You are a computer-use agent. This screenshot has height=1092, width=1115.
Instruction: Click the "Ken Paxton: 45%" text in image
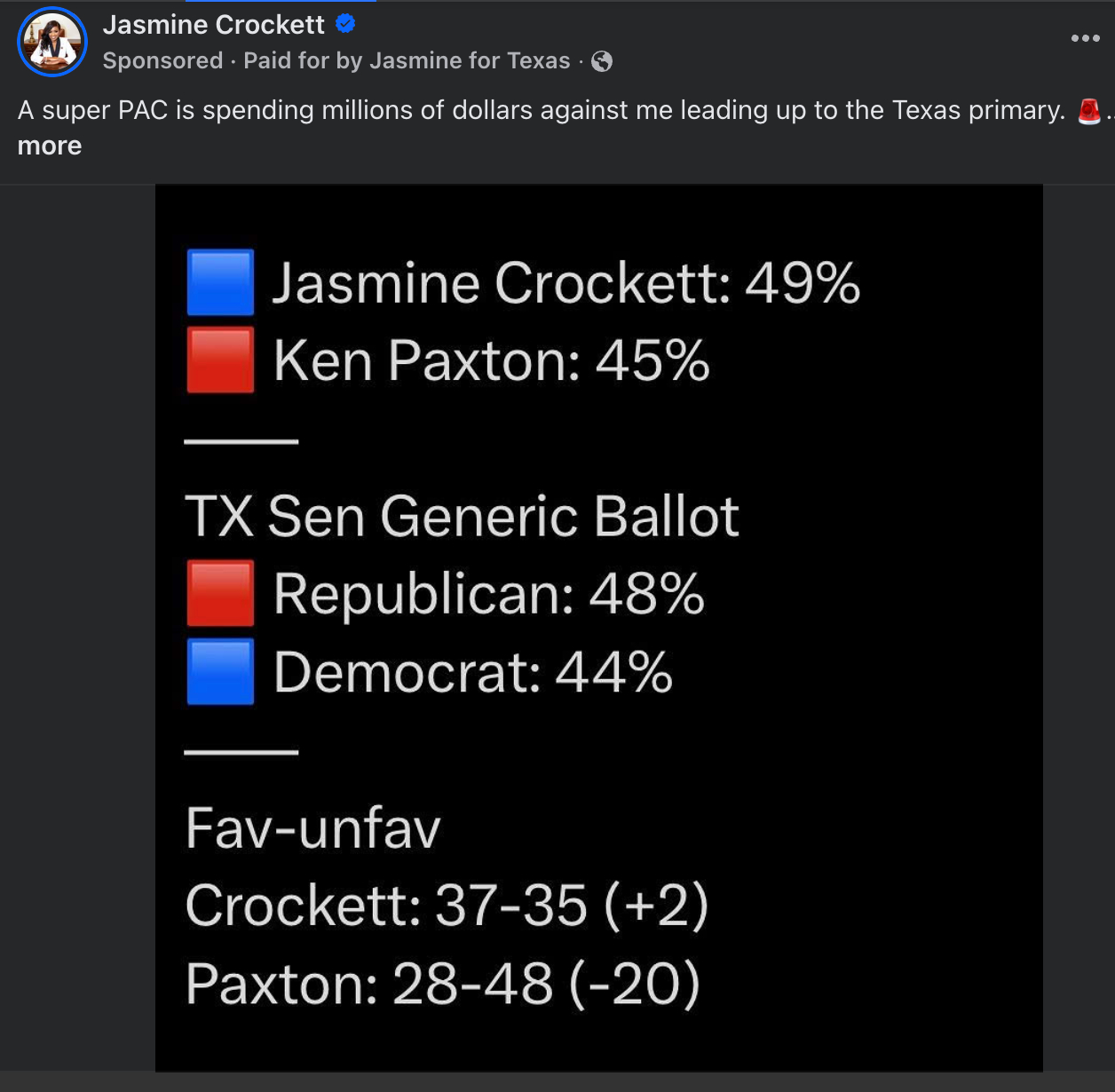491,360
